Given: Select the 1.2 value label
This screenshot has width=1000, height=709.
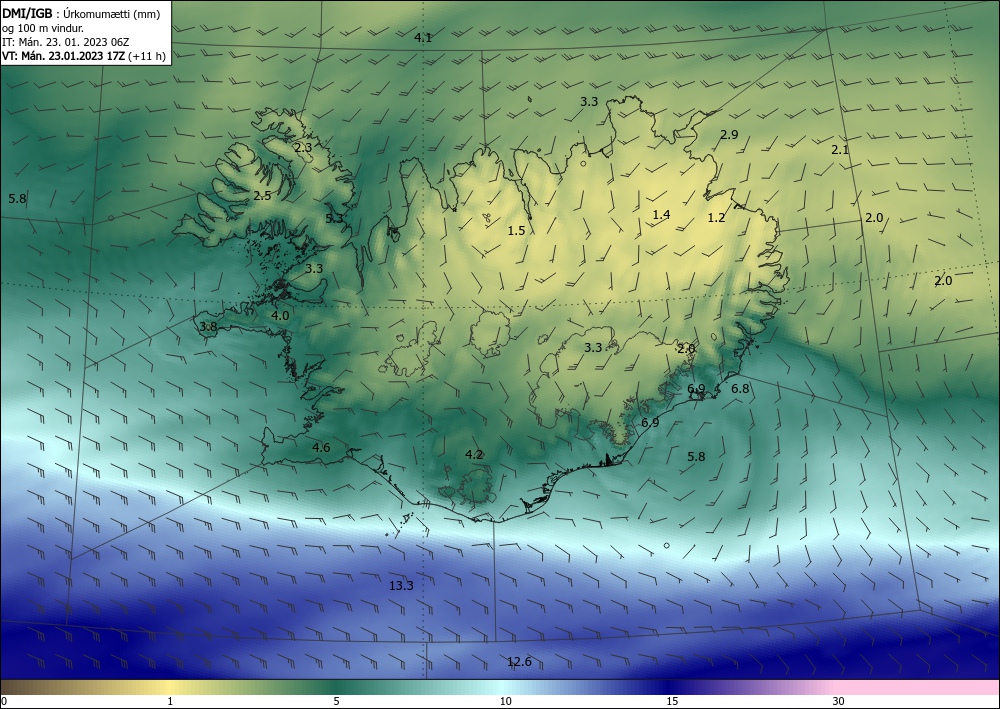Looking at the screenshot, I should tap(716, 217).
